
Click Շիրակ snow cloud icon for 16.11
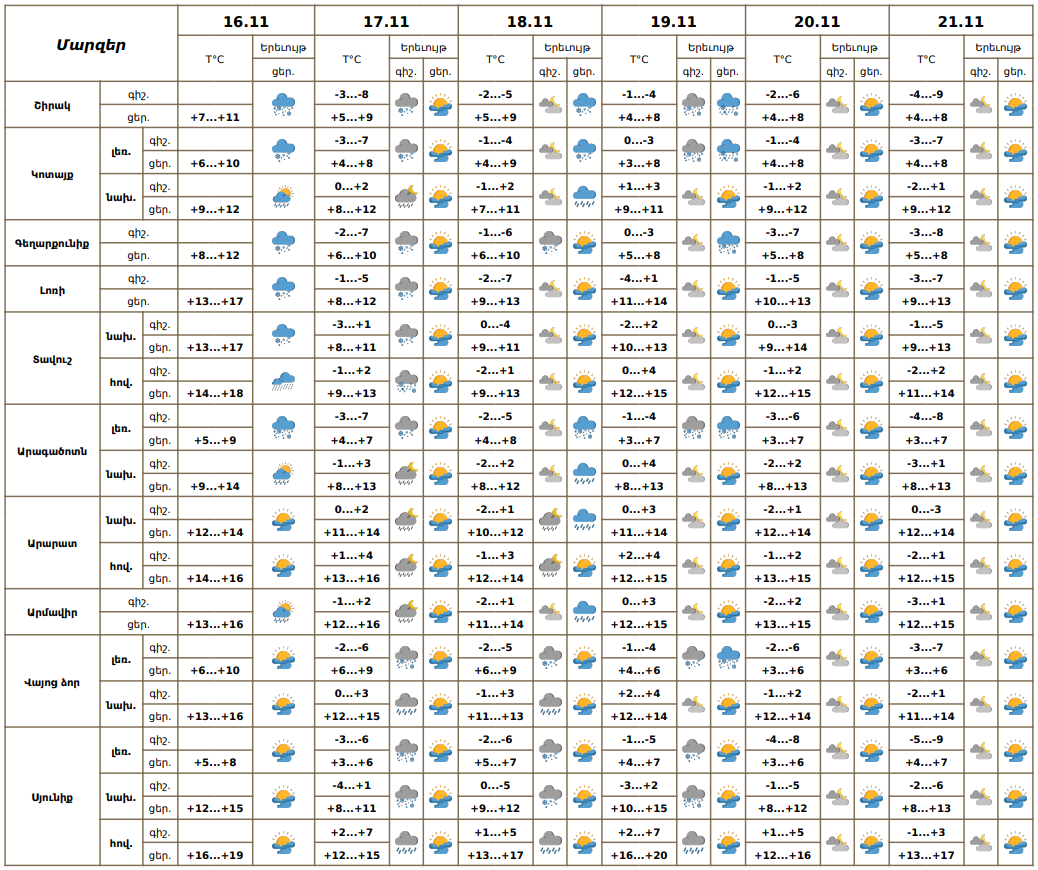point(283,104)
